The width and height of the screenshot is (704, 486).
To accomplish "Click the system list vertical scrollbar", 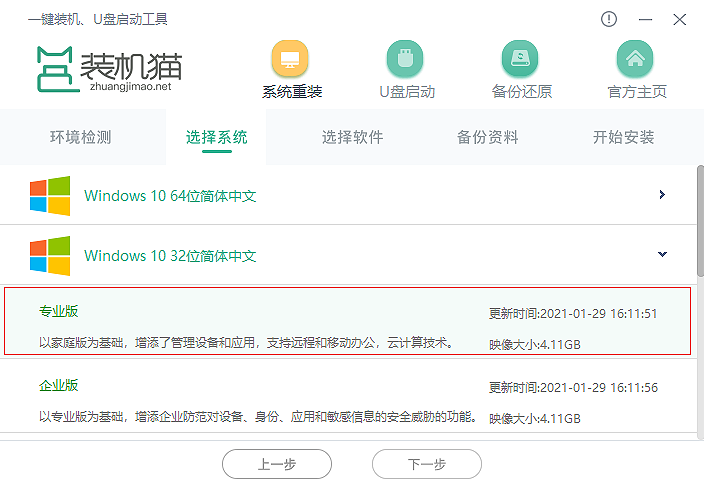I will (x=699, y=230).
